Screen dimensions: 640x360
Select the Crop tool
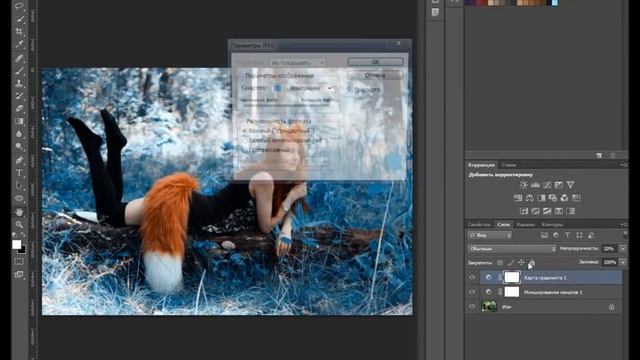click(x=19, y=31)
